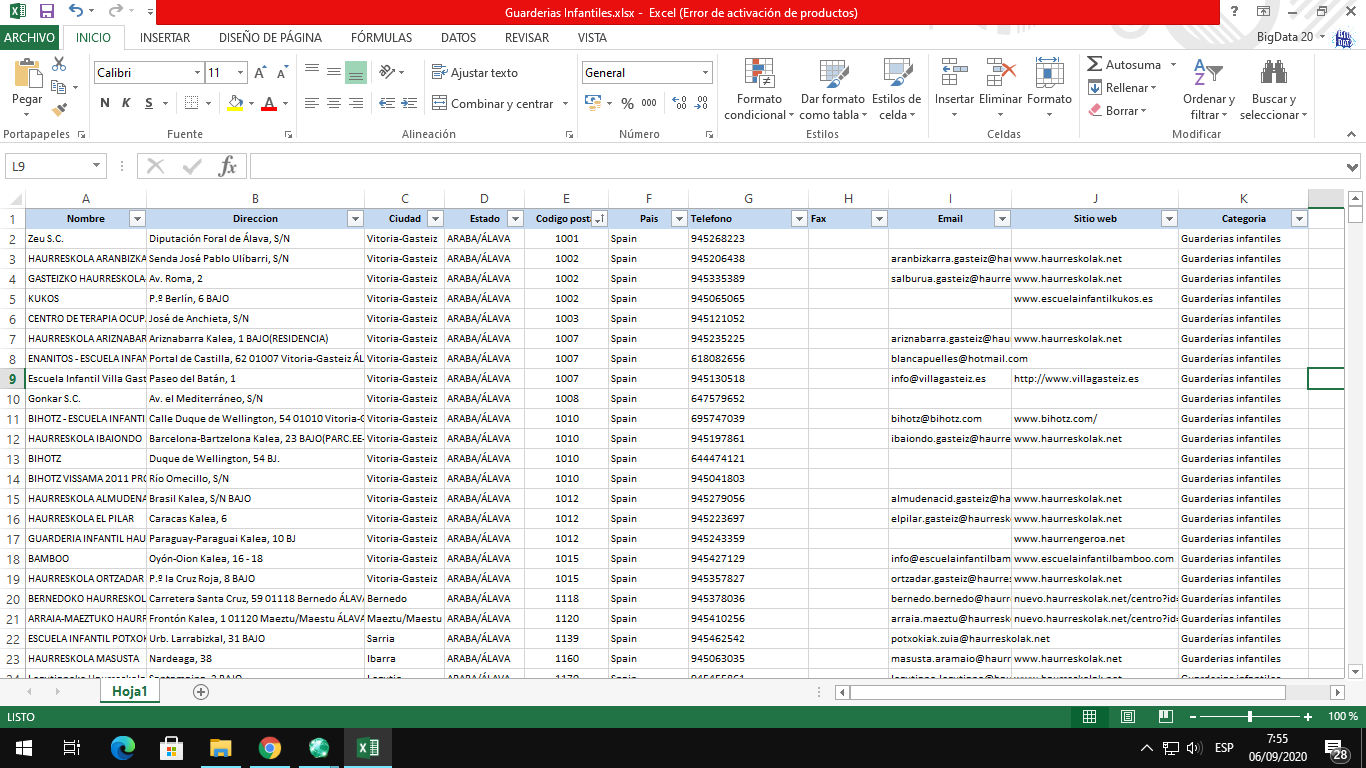Viewport: 1366px width, 768px height.
Task: Undo the last action
Action: [77, 13]
